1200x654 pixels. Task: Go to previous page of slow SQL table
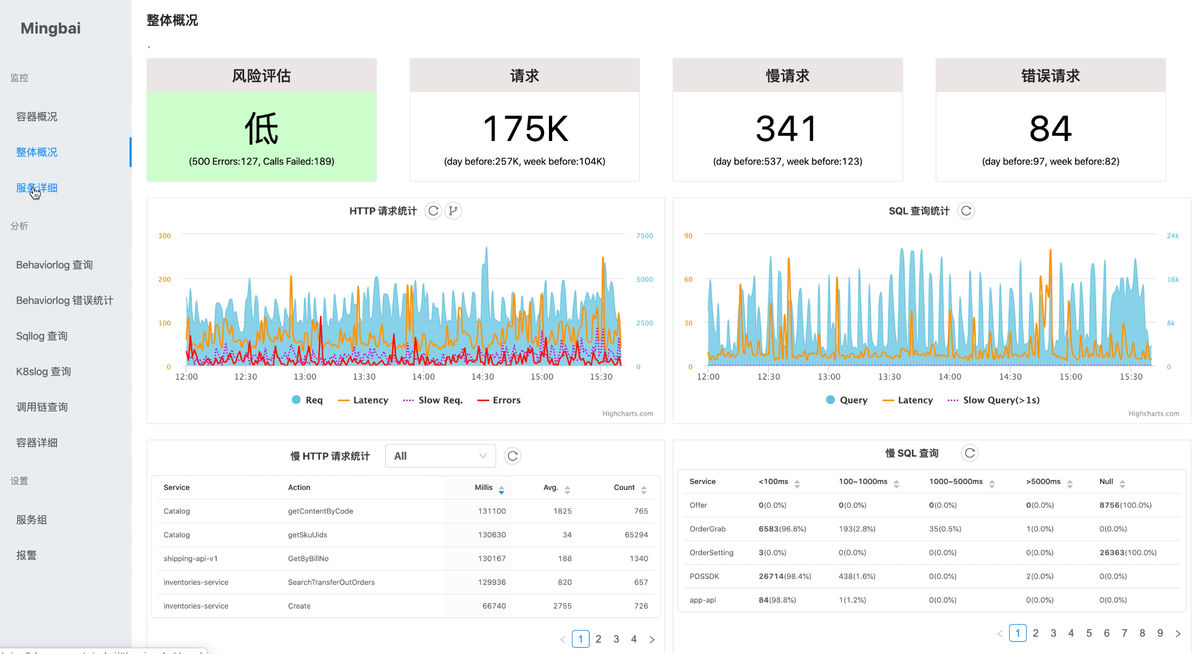[1000, 633]
